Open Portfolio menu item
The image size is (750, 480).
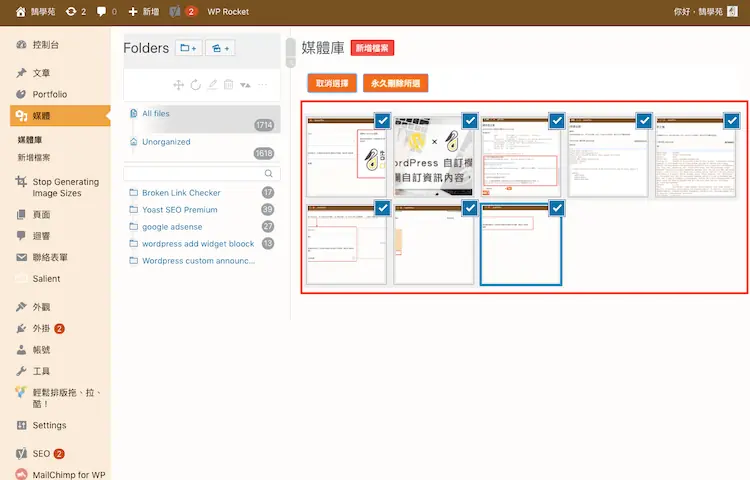[50, 94]
